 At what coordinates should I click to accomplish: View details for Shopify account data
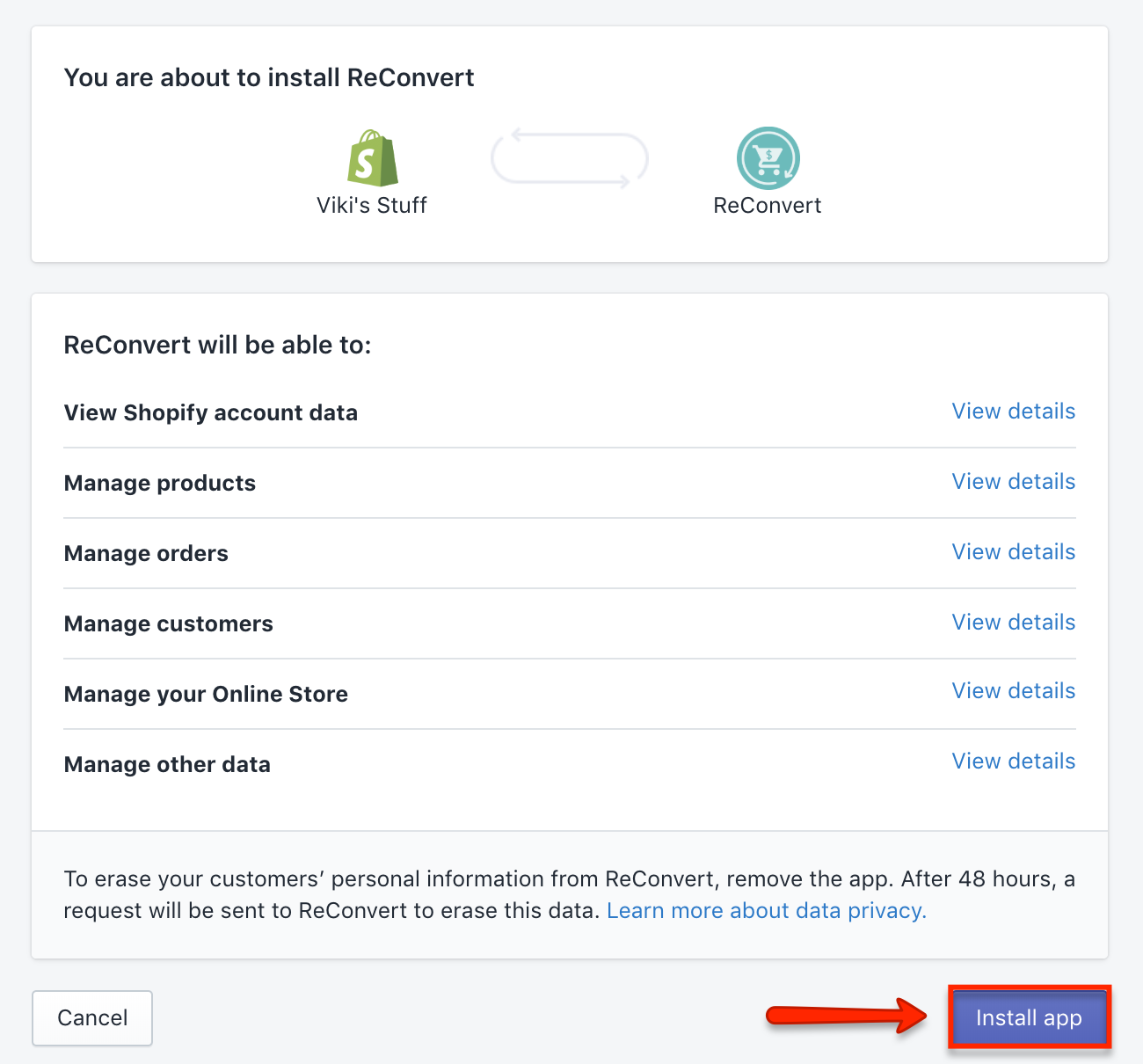(1014, 412)
